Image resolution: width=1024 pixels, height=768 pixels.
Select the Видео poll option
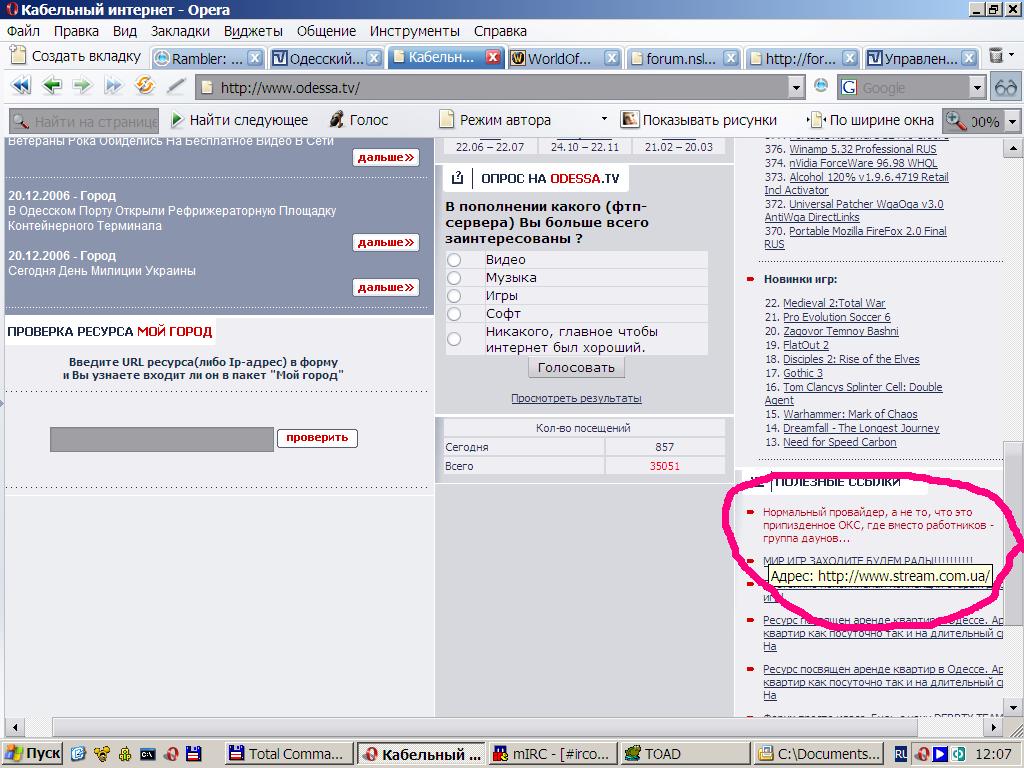(x=454, y=260)
